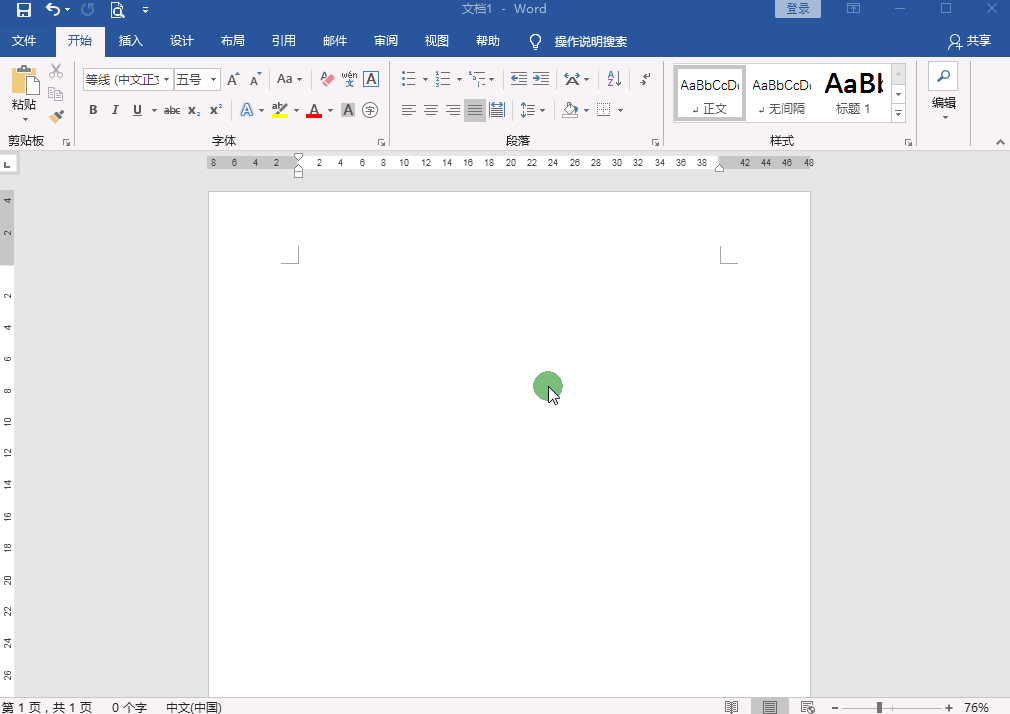Click the 76% zoom level
Image resolution: width=1010 pixels, height=714 pixels.
(x=977, y=708)
